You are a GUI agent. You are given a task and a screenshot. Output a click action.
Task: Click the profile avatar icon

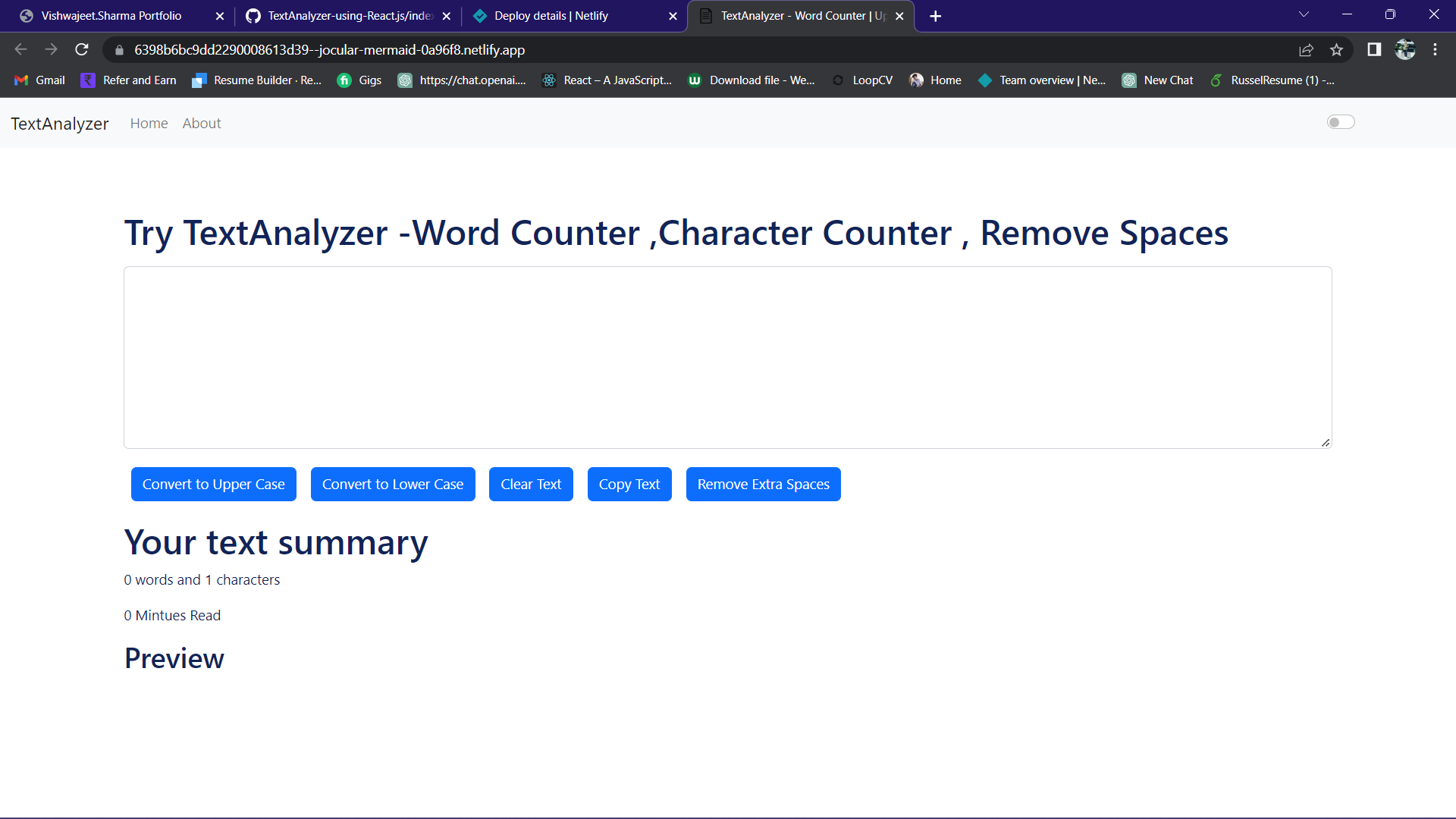click(x=1405, y=50)
